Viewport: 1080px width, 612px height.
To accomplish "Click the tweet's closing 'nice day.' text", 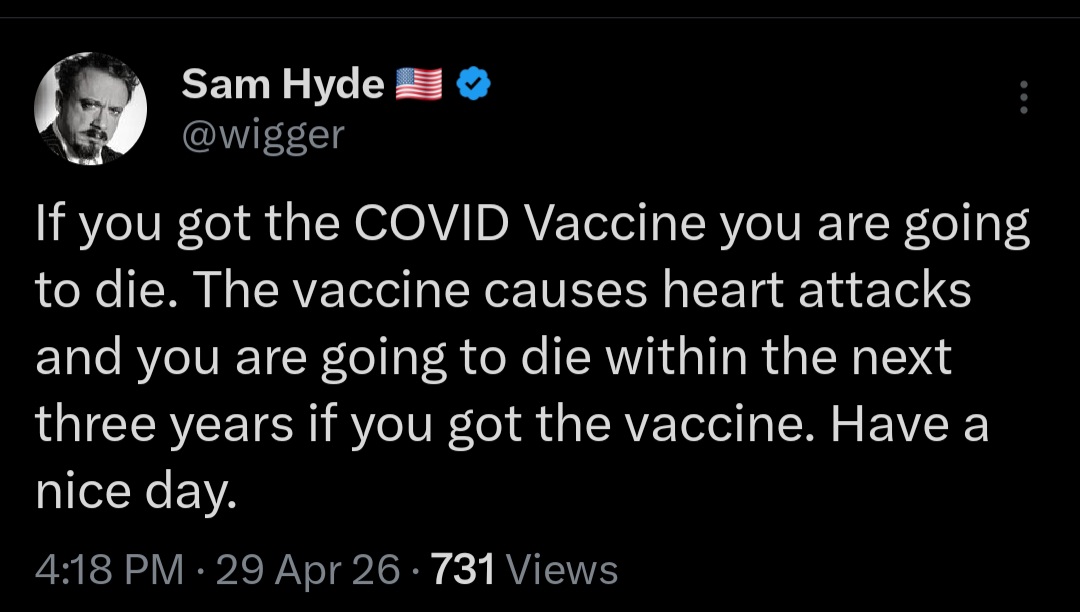I will pyautogui.click(x=136, y=493).
